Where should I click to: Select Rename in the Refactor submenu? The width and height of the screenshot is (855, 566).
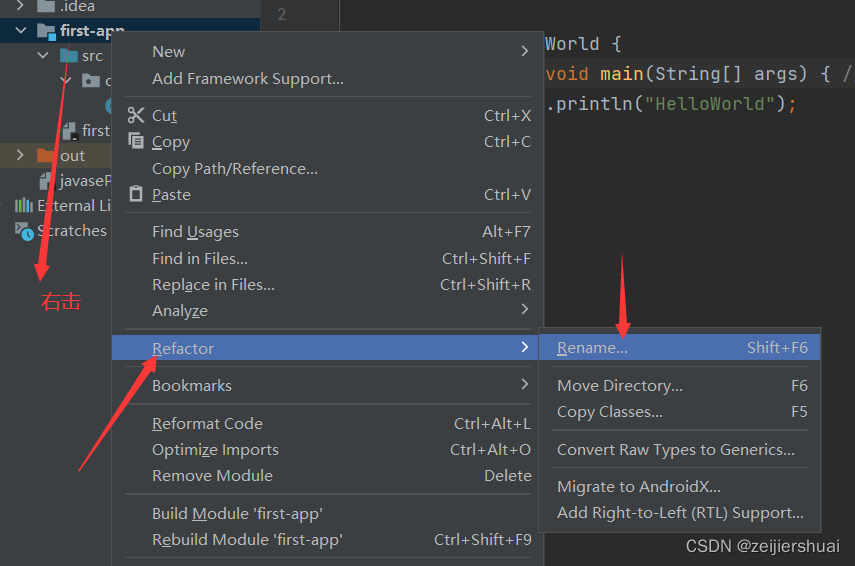(679, 347)
